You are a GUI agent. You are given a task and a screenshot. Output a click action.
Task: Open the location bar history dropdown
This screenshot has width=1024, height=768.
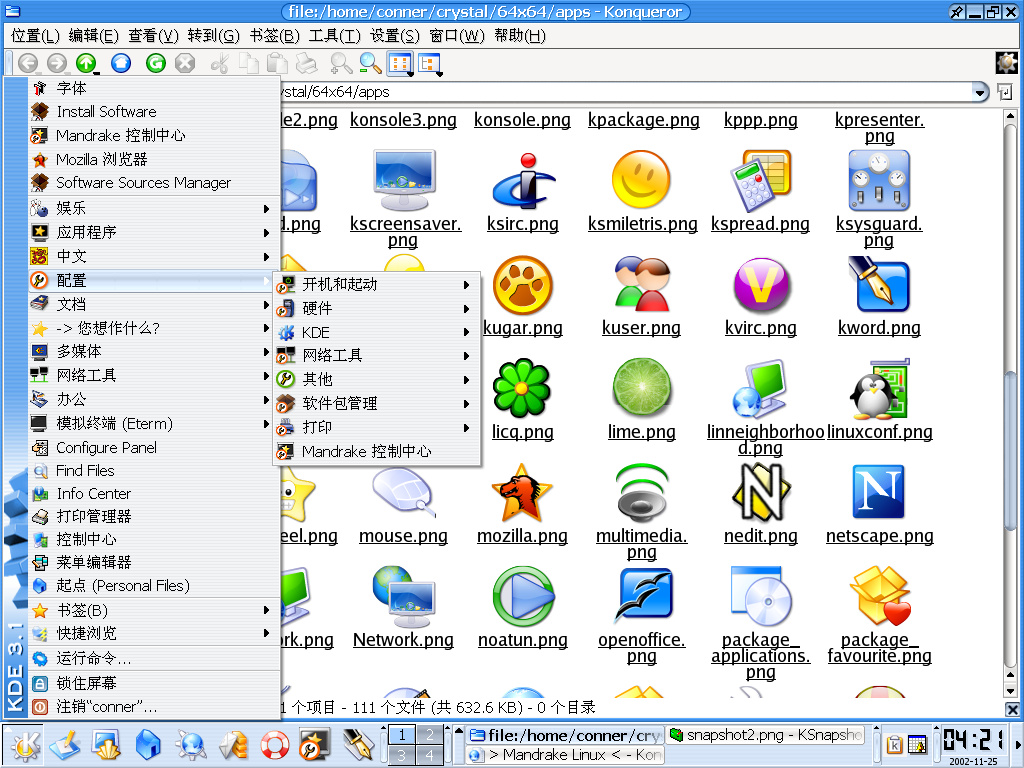[980, 92]
